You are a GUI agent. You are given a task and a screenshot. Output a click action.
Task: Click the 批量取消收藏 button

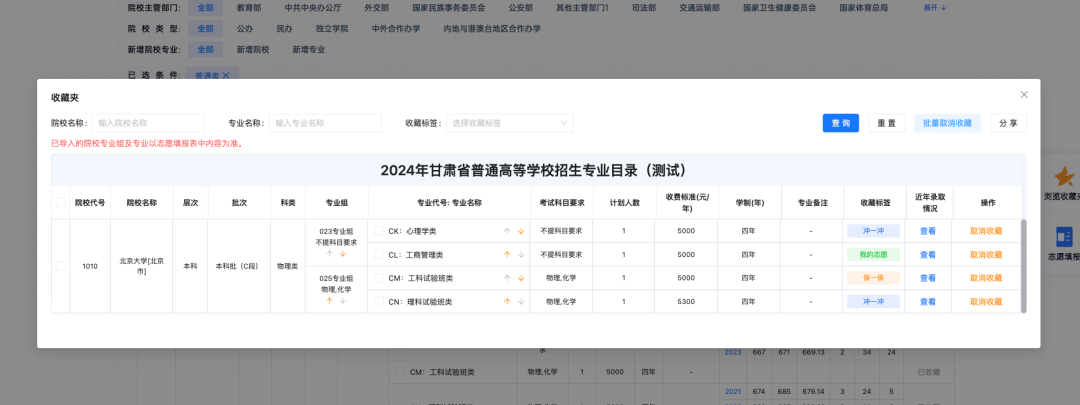click(x=946, y=123)
